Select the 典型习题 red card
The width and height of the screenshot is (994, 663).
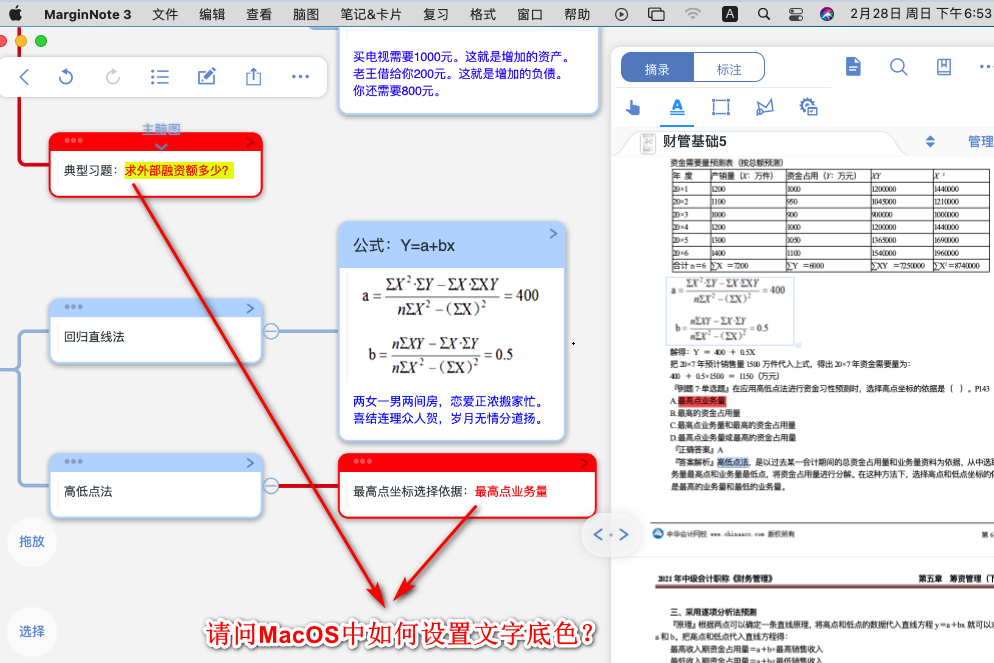click(156, 165)
